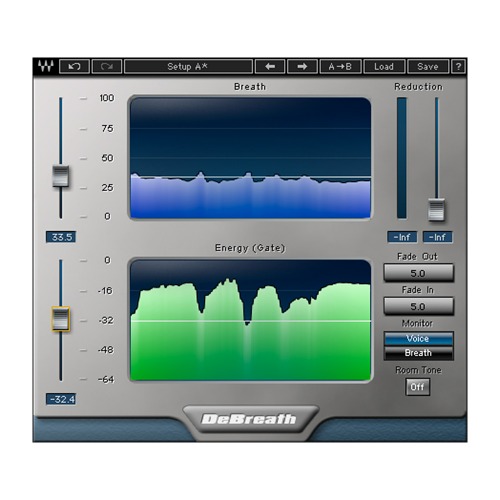The image size is (500, 500).
Task: Go to previous preset arrow
Action: click(270, 66)
